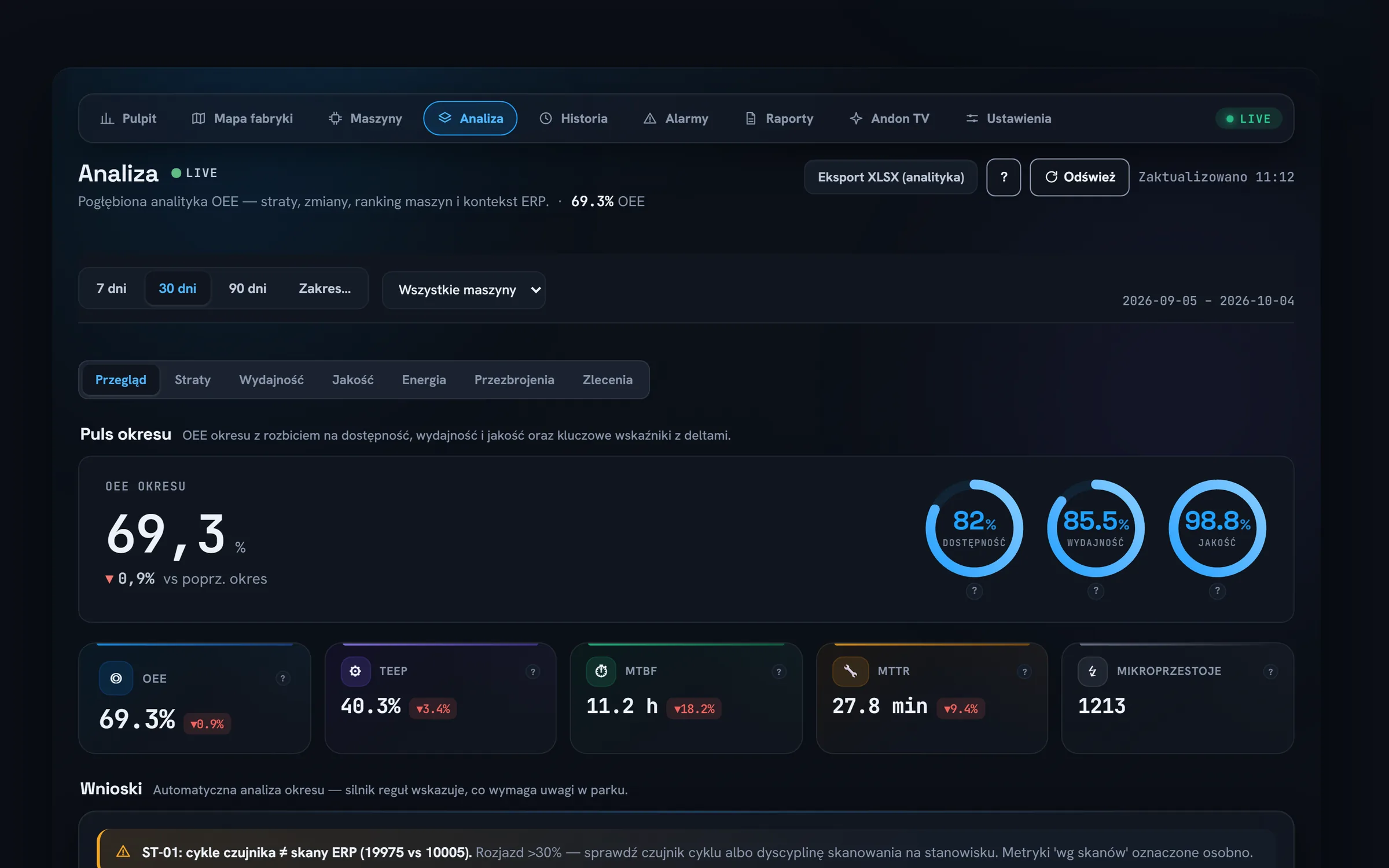Click the TEEP card gear icon
The height and width of the screenshot is (868, 1389).
pyautogui.click(x=355, y=671)
